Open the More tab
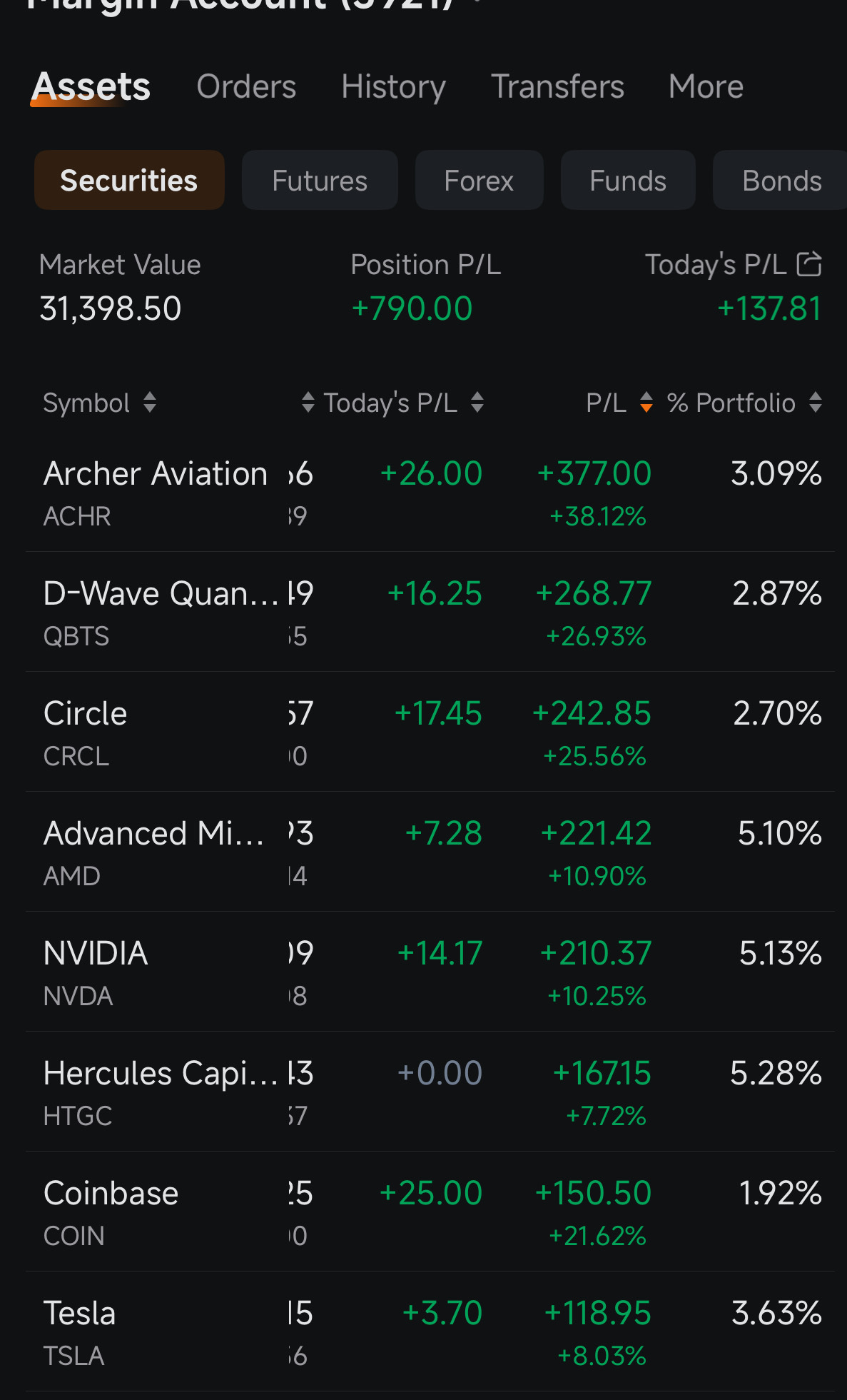The height and width of the screenshot is (1400, 847). point(706,87)
